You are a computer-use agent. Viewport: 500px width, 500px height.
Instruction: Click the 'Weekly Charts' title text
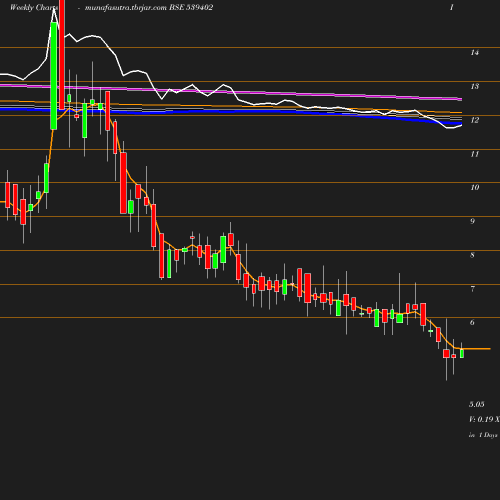tap(34, 8)
